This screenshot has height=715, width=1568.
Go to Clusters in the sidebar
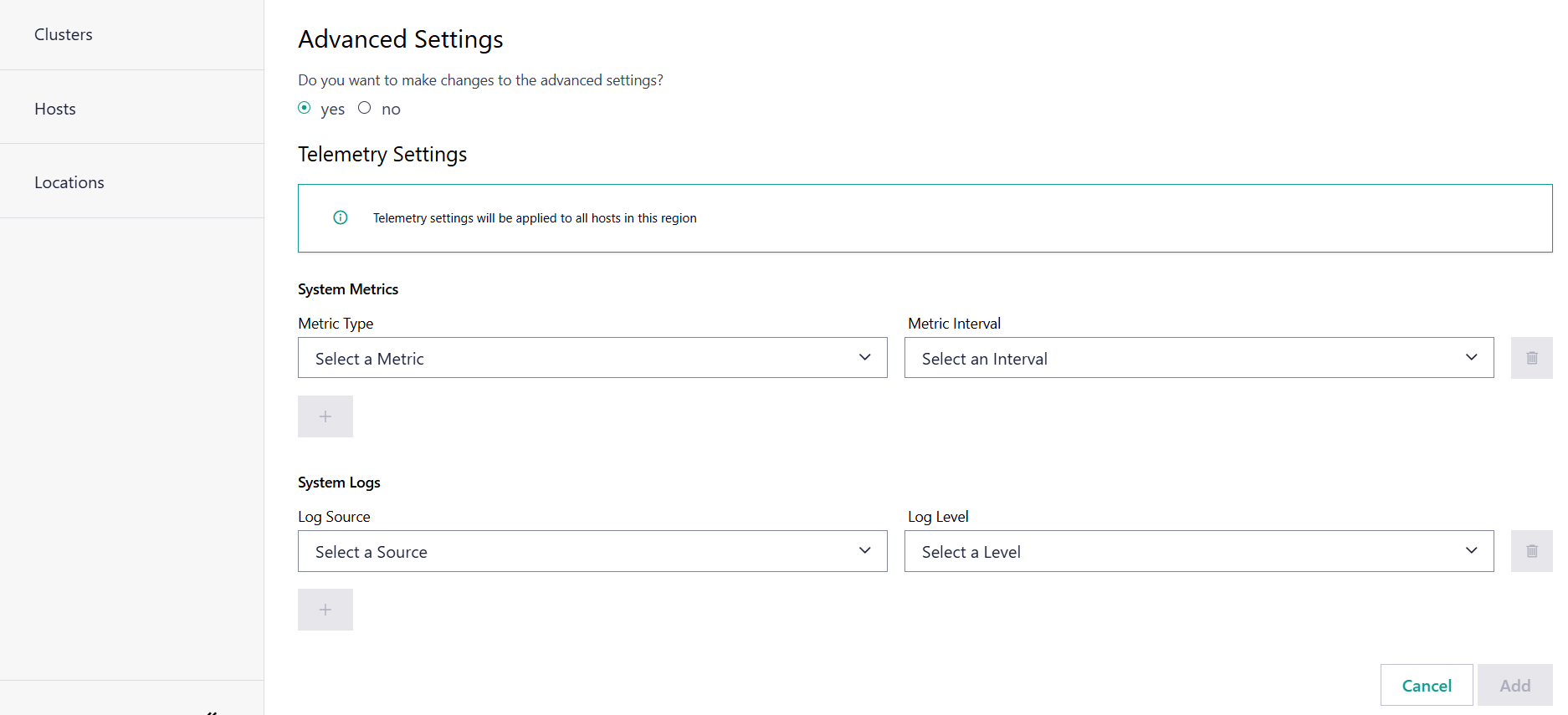tap(64, 34)
